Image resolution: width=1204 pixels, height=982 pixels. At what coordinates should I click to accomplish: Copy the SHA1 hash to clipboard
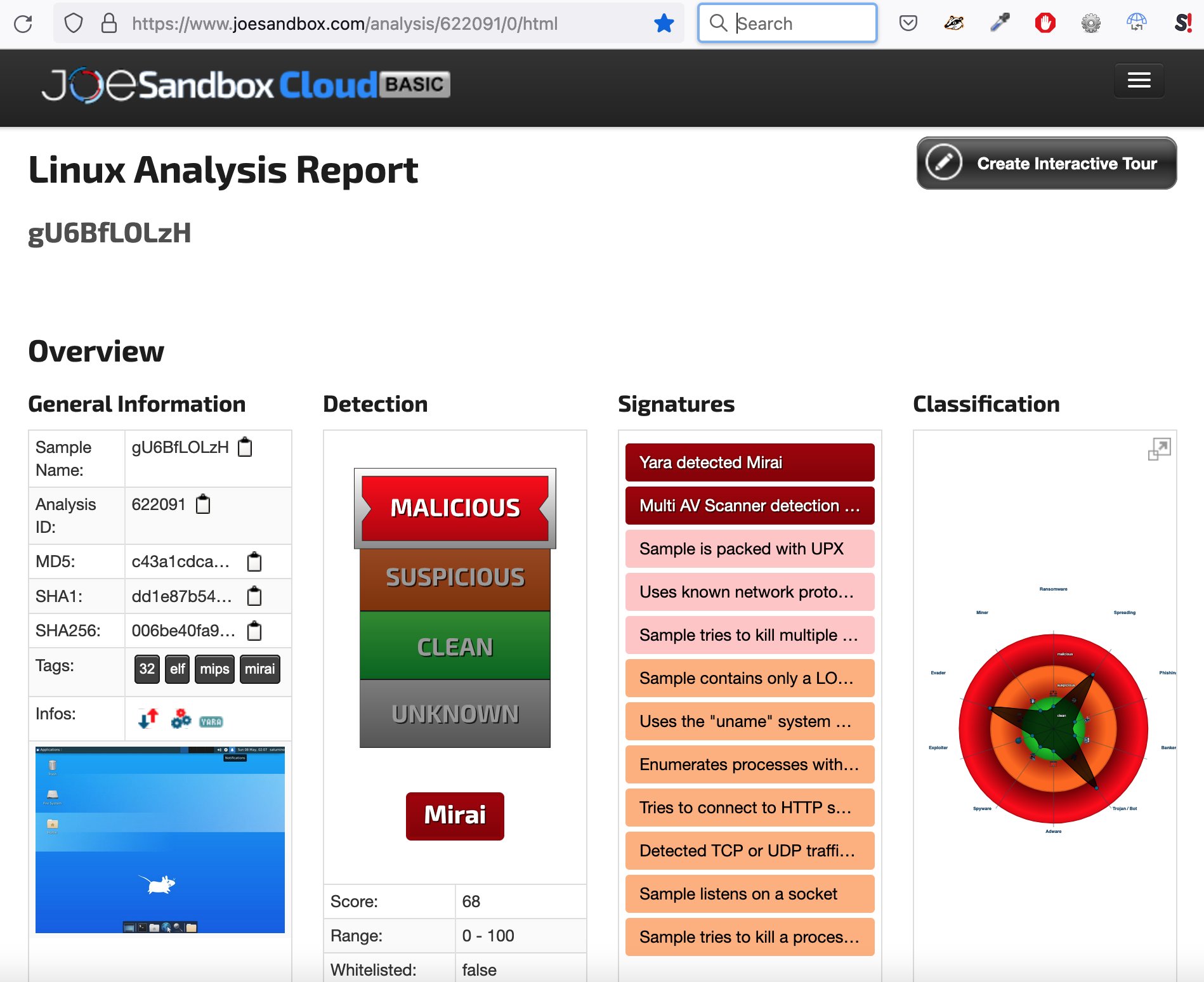[x=254, y=596]
